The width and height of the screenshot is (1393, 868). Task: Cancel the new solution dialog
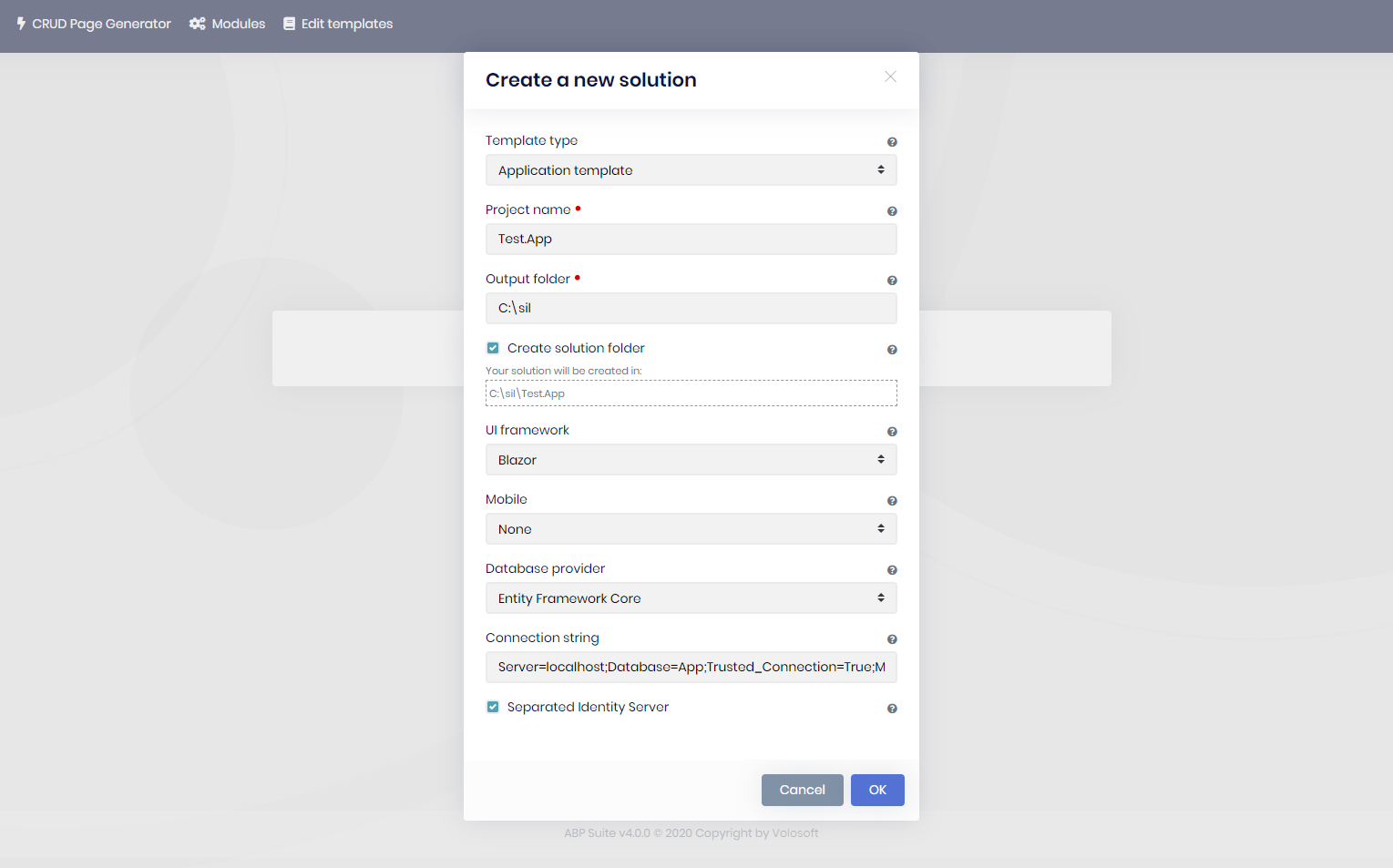click(x=802, y=790)
